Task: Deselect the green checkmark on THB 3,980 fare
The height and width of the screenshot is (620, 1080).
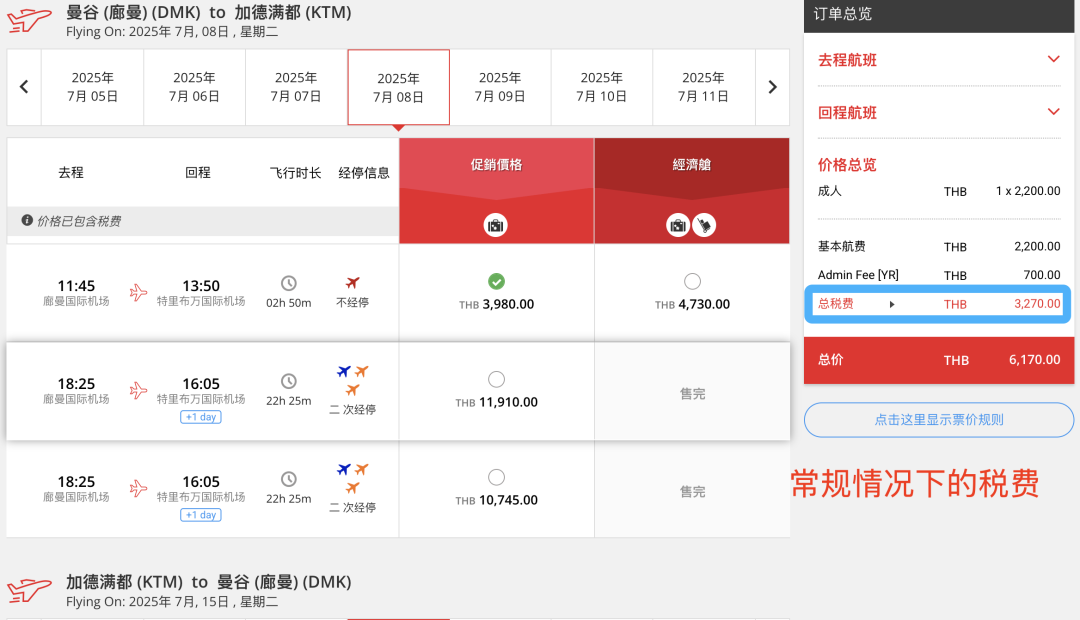Action: 495,282
